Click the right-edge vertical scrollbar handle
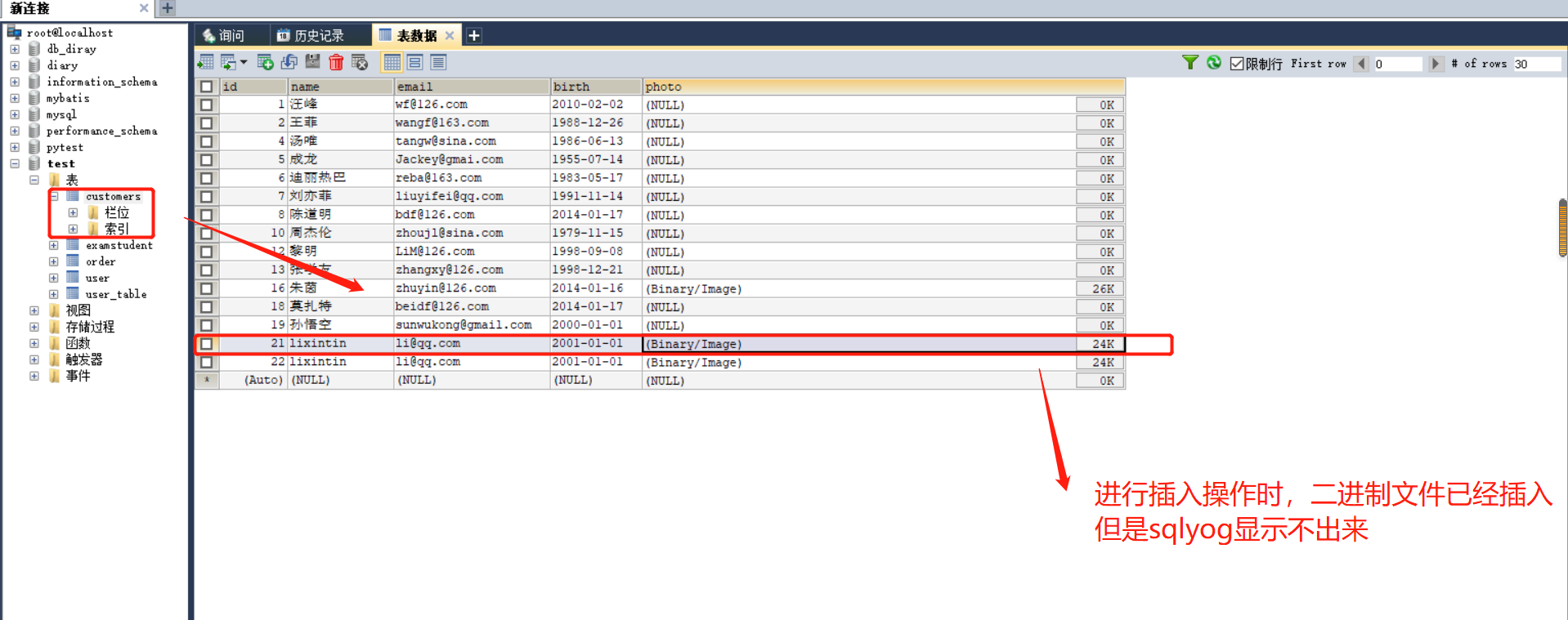This screenshot has height=620, width=1568. point(1563,228)
